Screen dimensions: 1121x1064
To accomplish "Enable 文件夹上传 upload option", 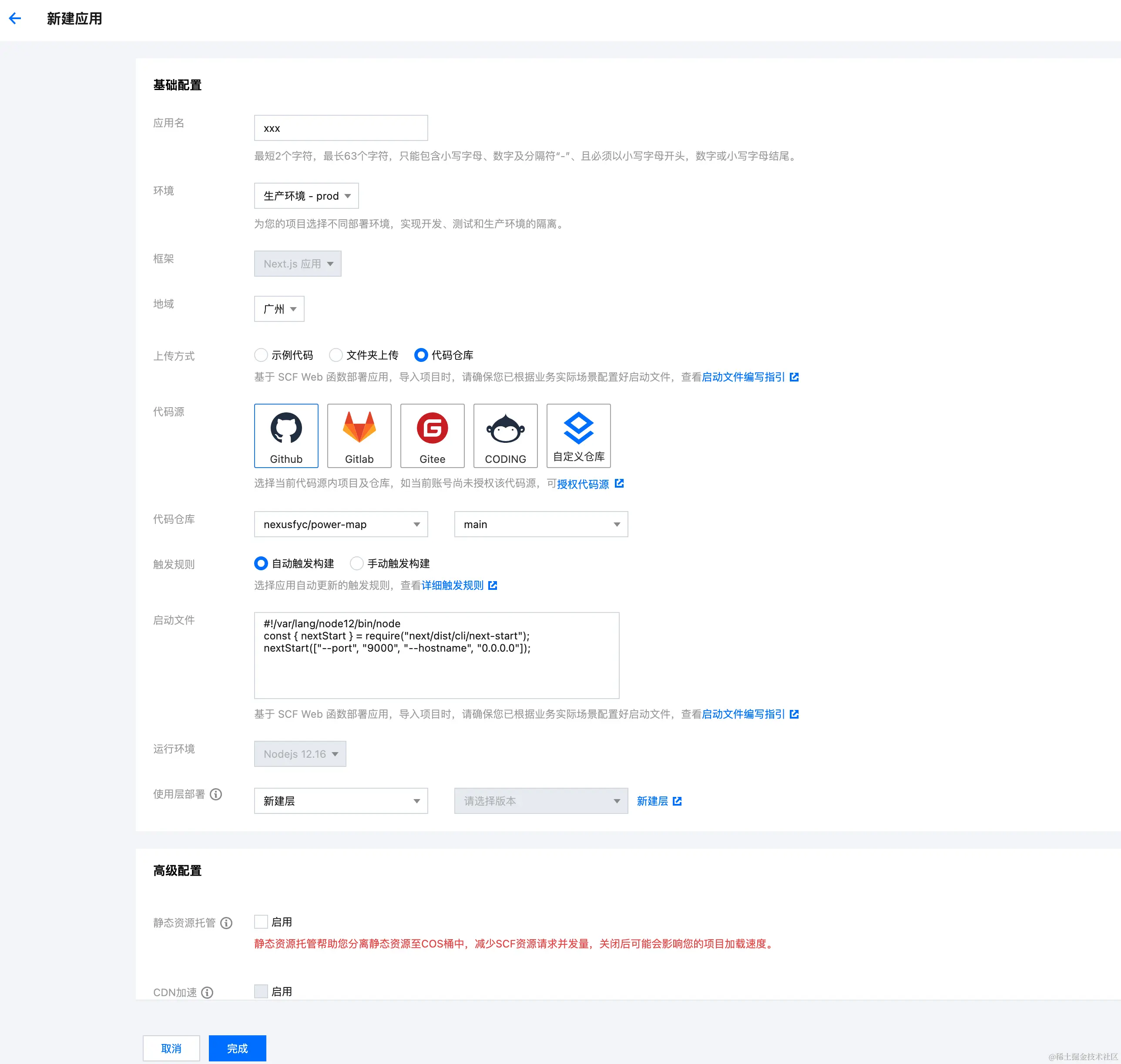I will tap(336, 355).
